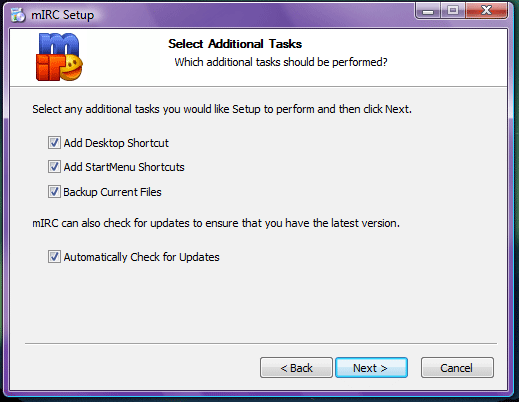519x402 pixels.
Task: Close the mIRC Setup window
Action: (x=486, y=11)
